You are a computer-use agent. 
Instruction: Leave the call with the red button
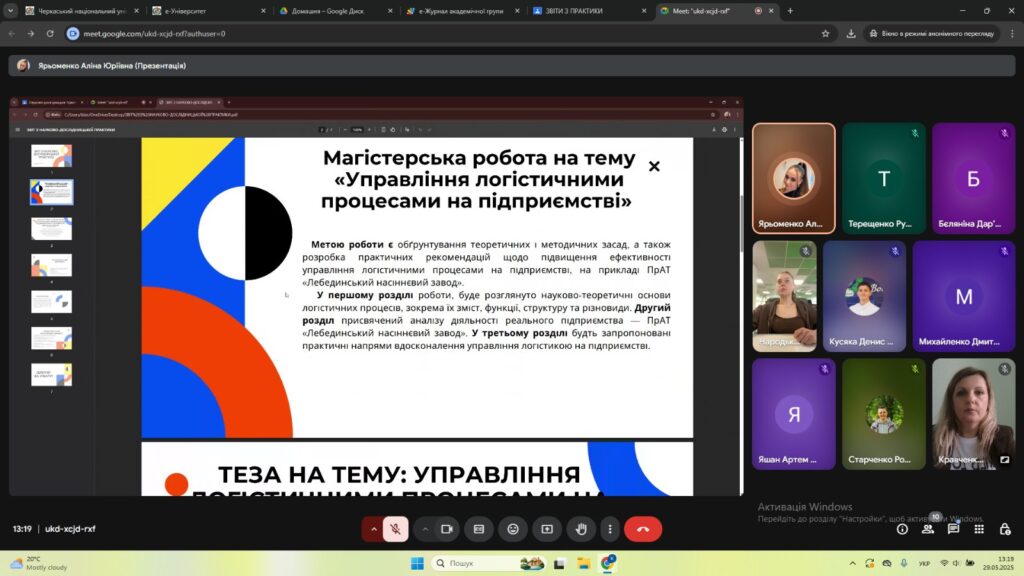tap(643, 529)
